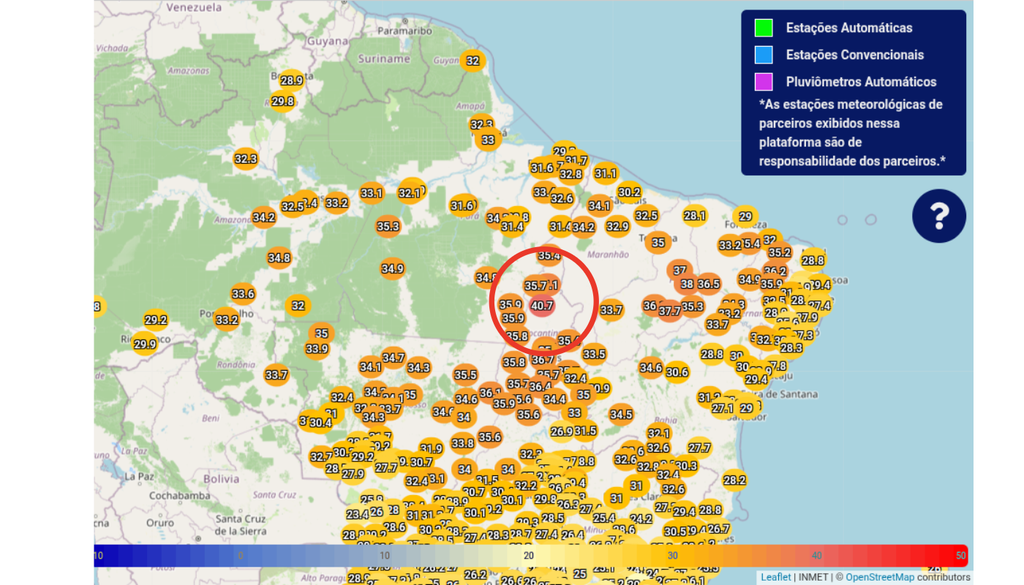
Task: Select the 31.1 station marker
Action: click(x=605, y=173)
